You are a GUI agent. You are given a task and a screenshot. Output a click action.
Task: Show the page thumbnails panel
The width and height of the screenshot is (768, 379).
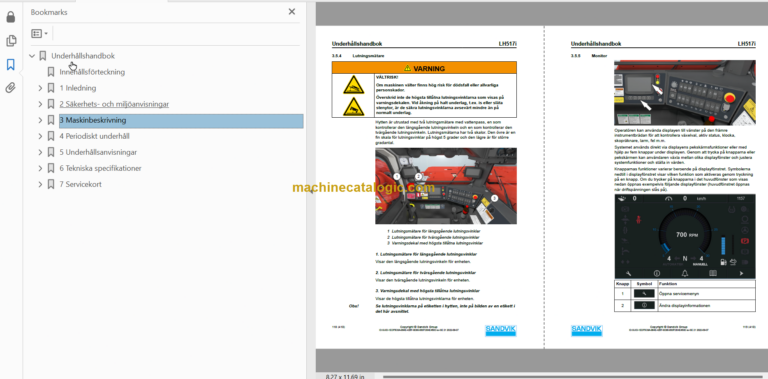[x=10, y=41]
